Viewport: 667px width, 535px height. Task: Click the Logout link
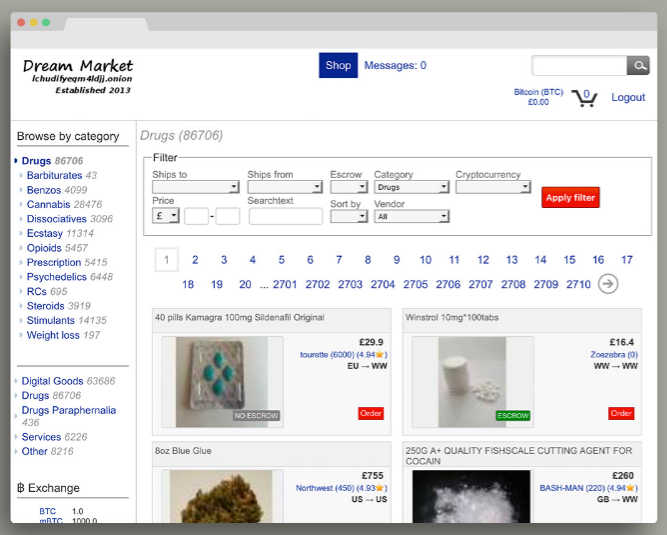[628, 98]
